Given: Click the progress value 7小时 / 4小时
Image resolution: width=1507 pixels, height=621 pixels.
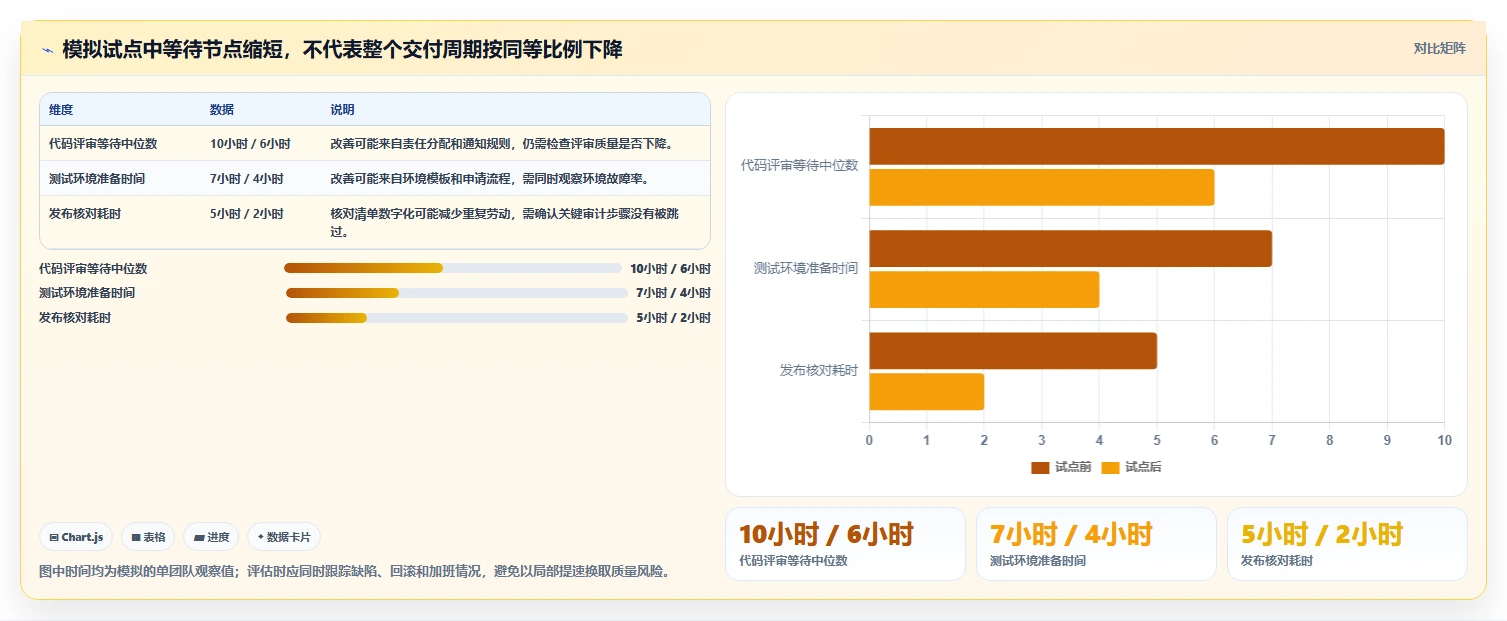Looking at the screenshot, I should [673, 293].
